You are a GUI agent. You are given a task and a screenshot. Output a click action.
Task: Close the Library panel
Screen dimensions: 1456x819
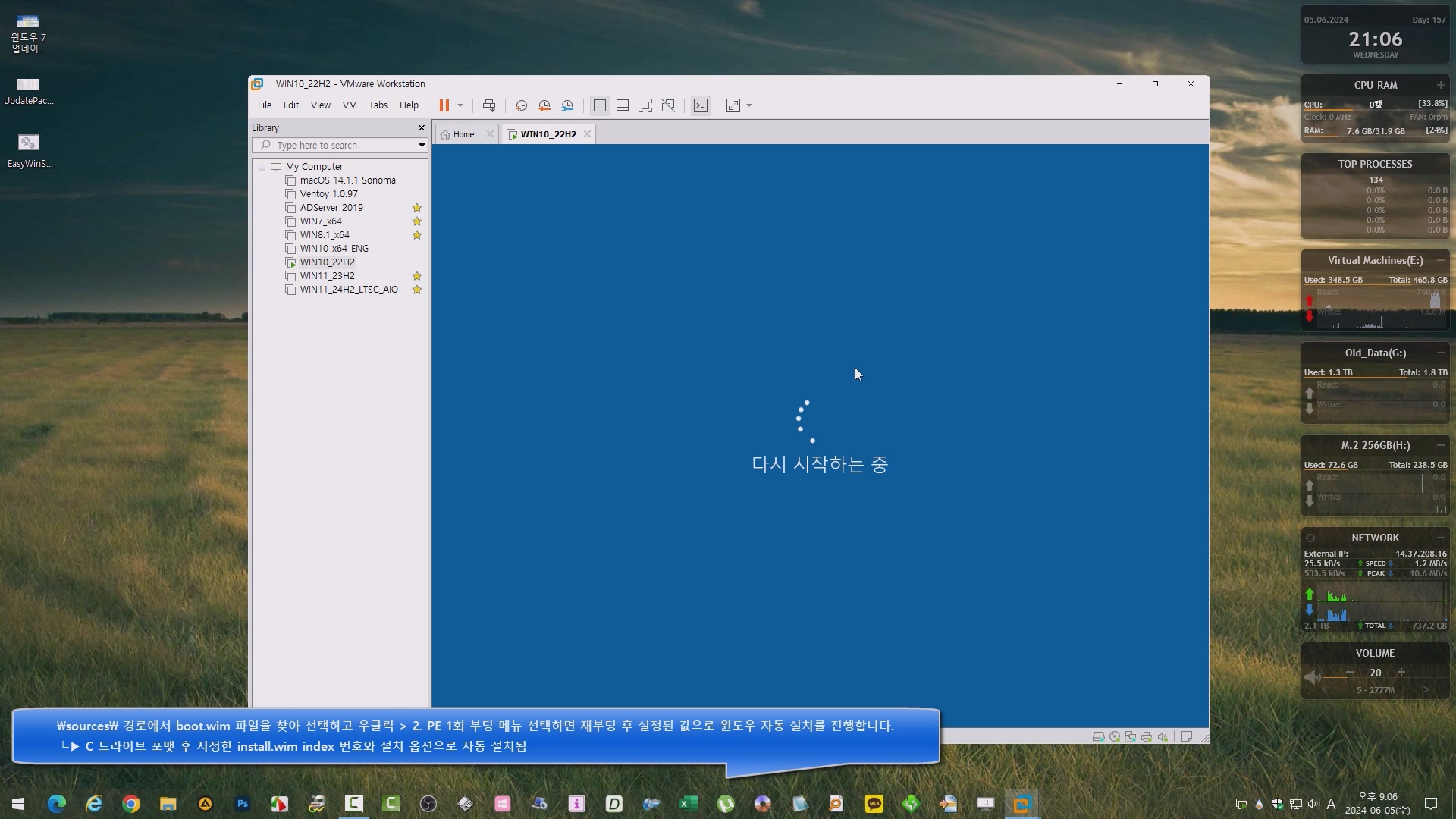click(422, 127)
